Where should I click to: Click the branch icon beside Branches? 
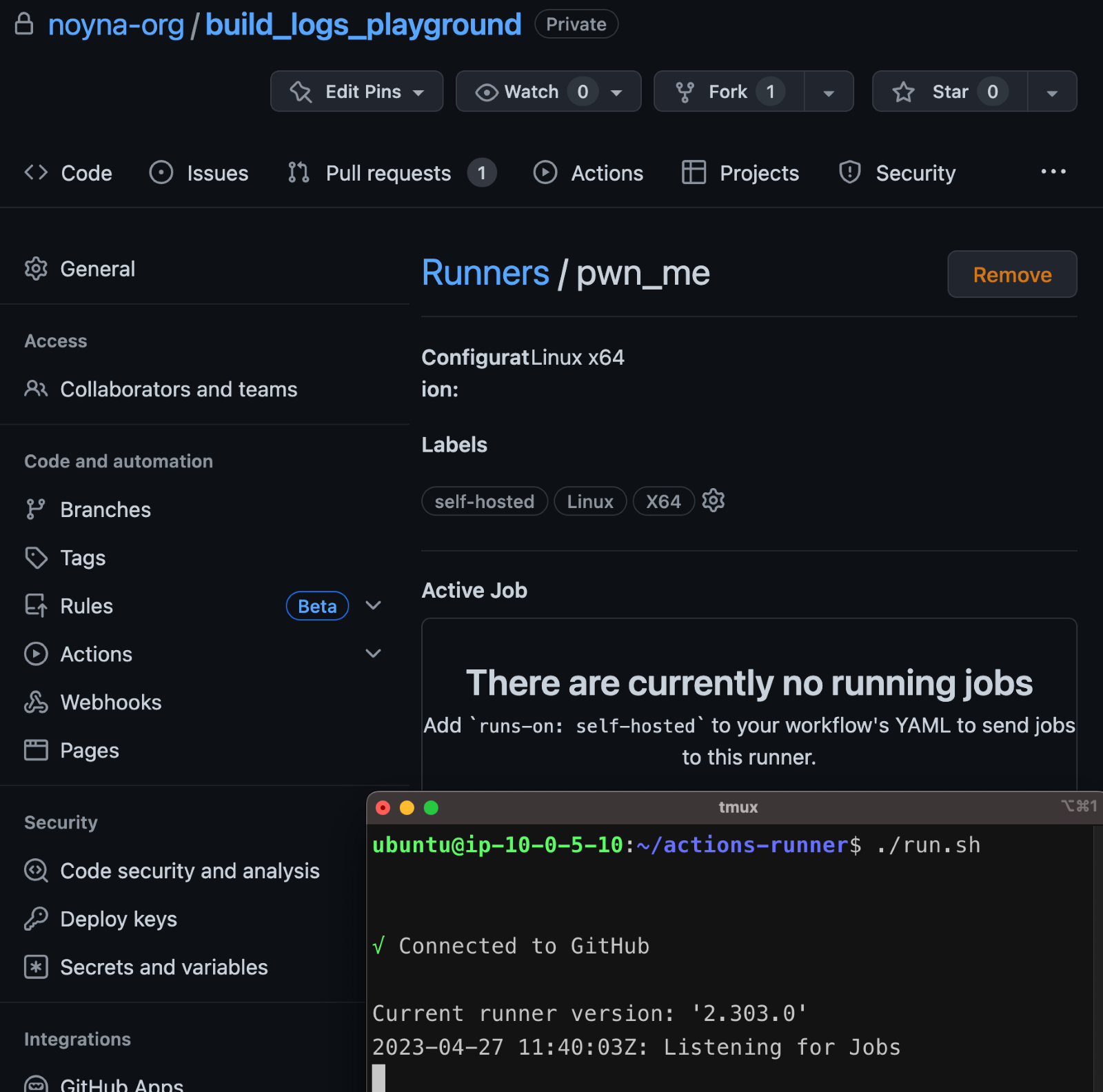click(35, 509)
